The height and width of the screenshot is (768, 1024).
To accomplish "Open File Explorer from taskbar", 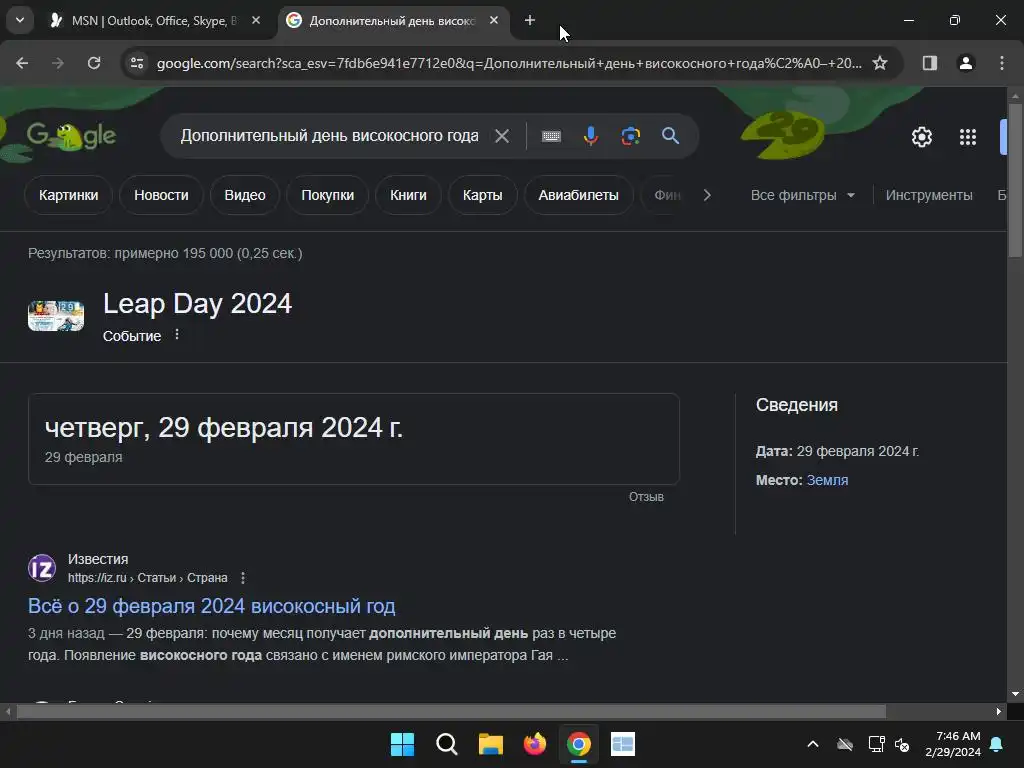I will point(490,744).
